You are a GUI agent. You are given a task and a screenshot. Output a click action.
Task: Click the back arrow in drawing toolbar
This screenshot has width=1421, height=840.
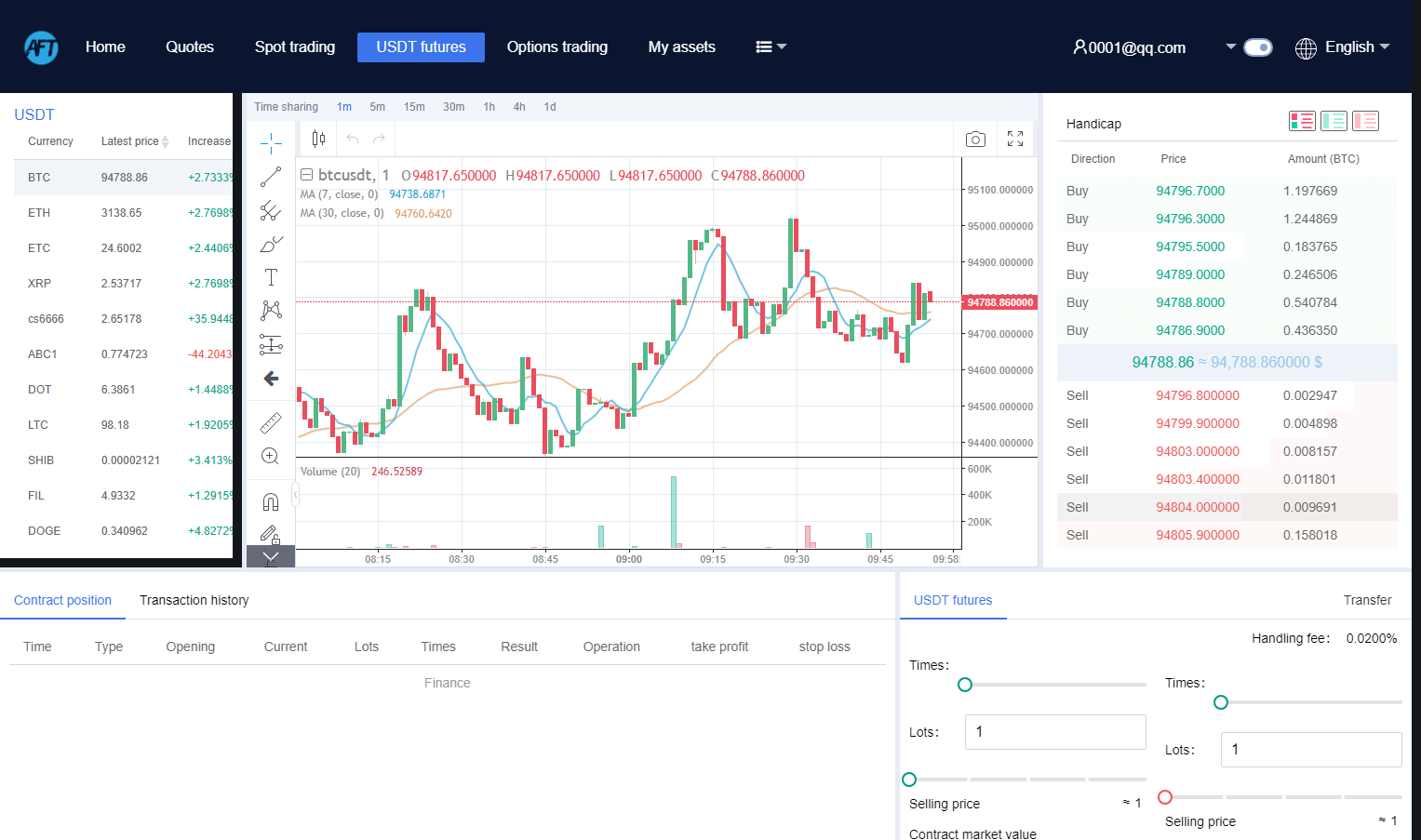pos(271,379)
